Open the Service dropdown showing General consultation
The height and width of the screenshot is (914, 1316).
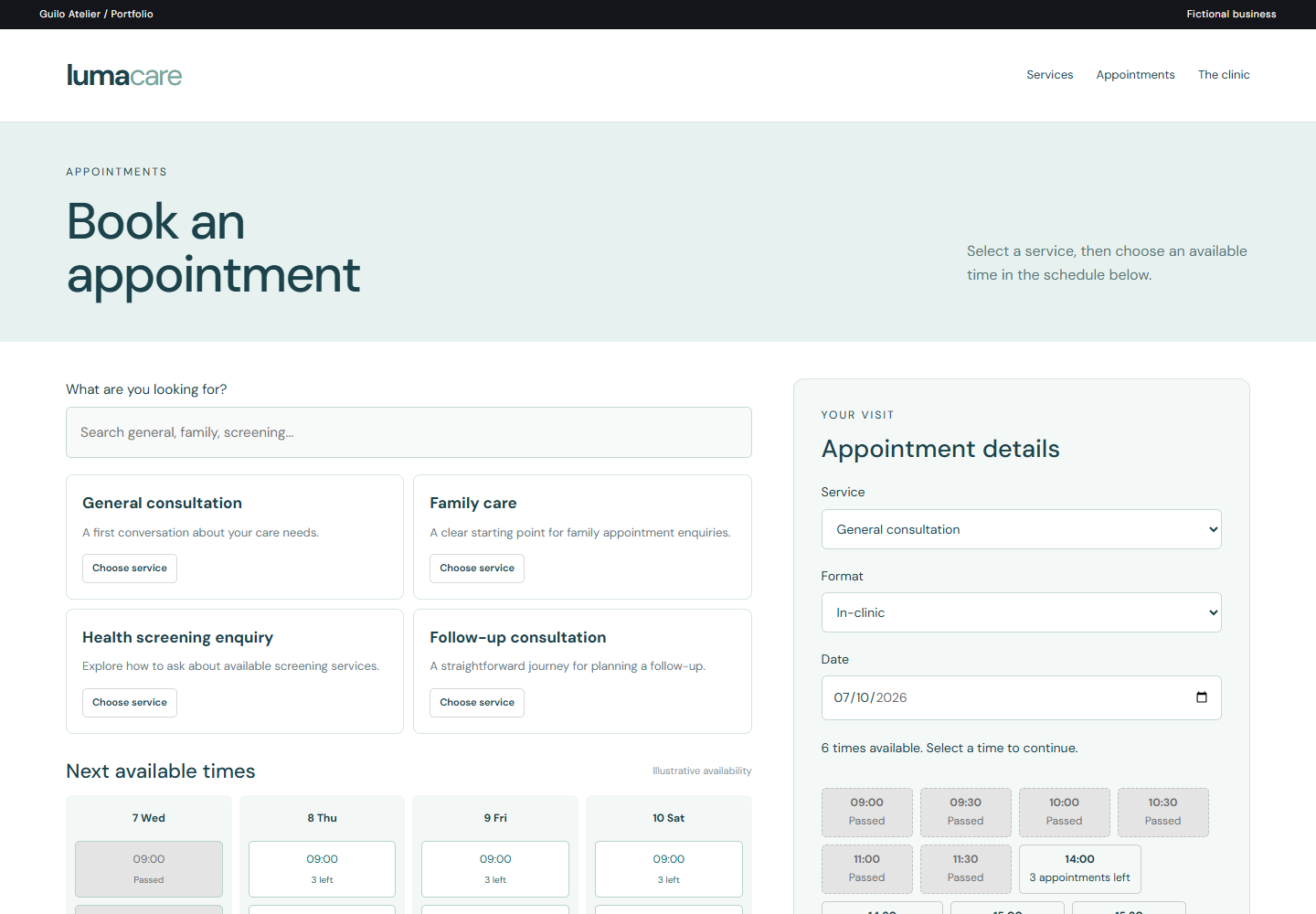[x=1021, y=529]
